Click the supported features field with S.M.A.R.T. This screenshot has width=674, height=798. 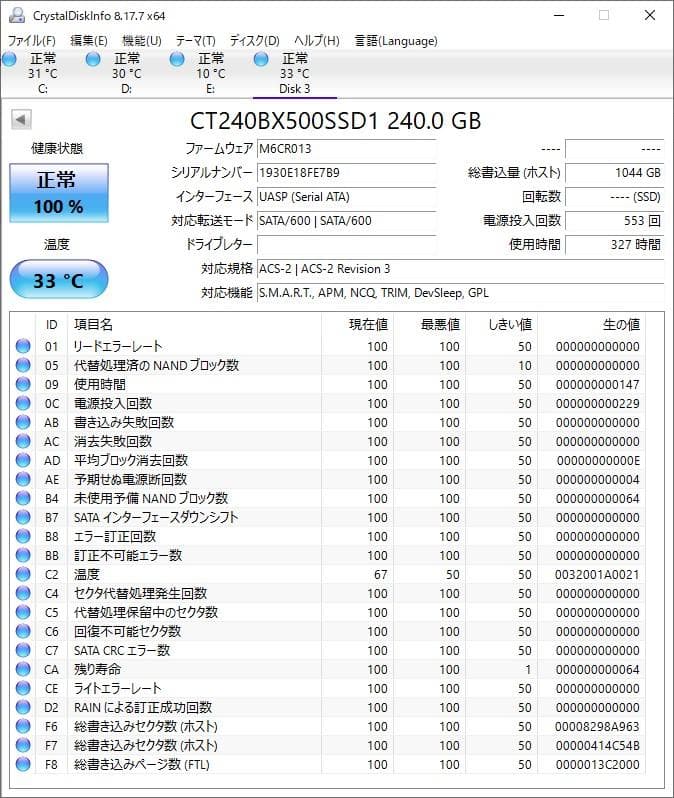[x=460, y=293]
